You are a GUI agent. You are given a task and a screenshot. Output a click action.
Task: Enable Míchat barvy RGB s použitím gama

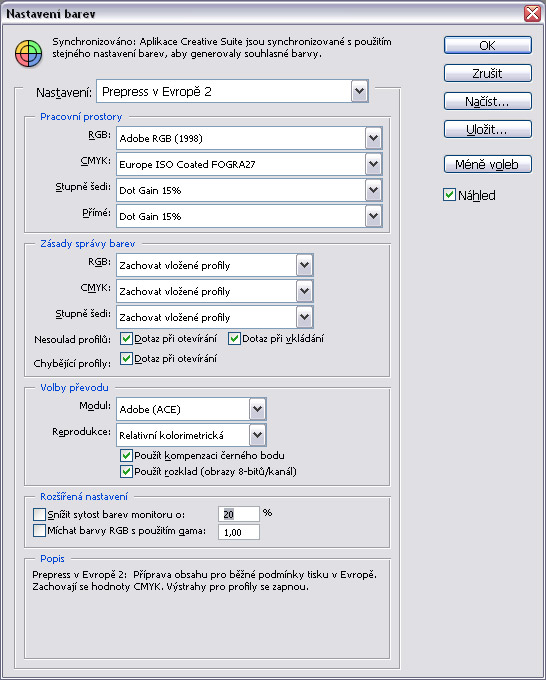(x=39, y=530)
